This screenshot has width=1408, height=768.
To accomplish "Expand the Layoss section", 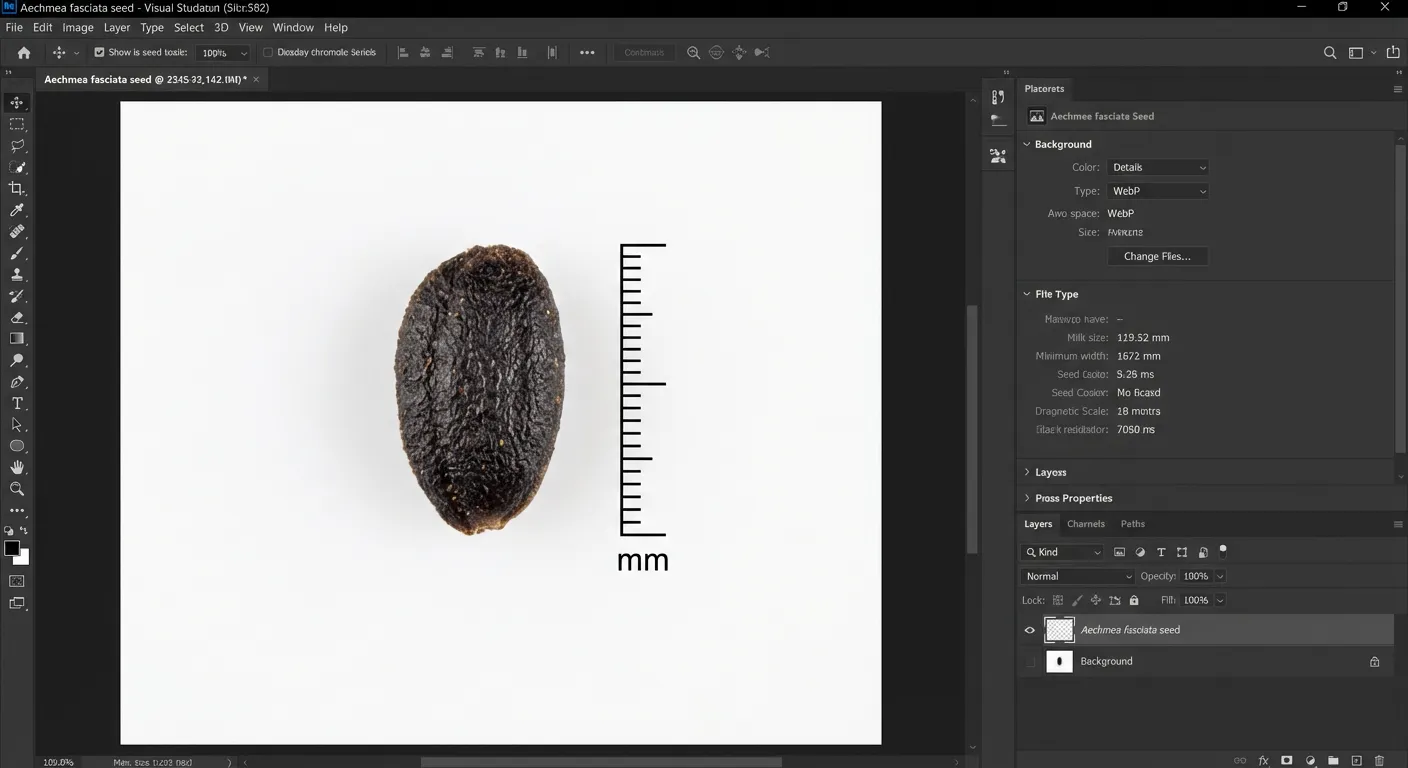I will [x=1026, y=472].
